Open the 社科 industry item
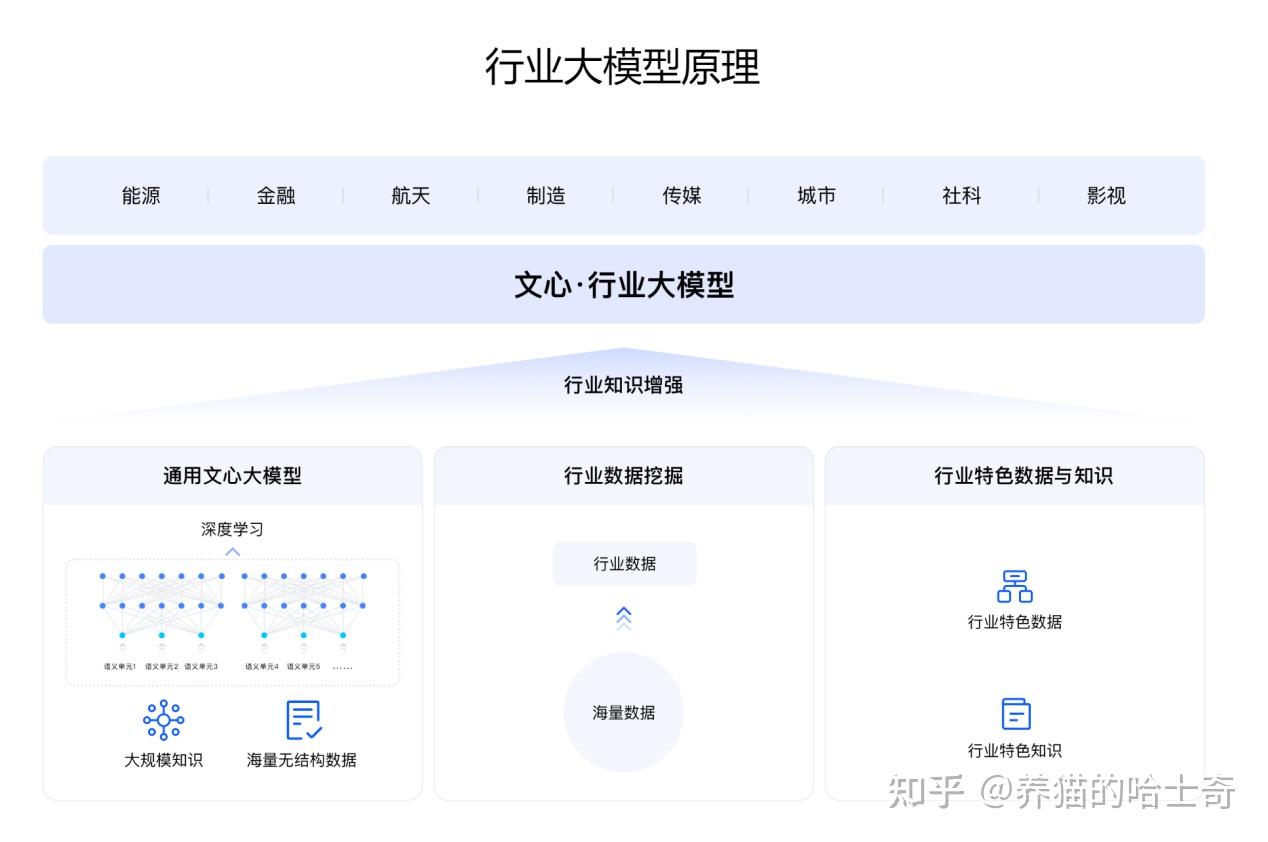1268x842 pixels. click(x=961, y=196)
